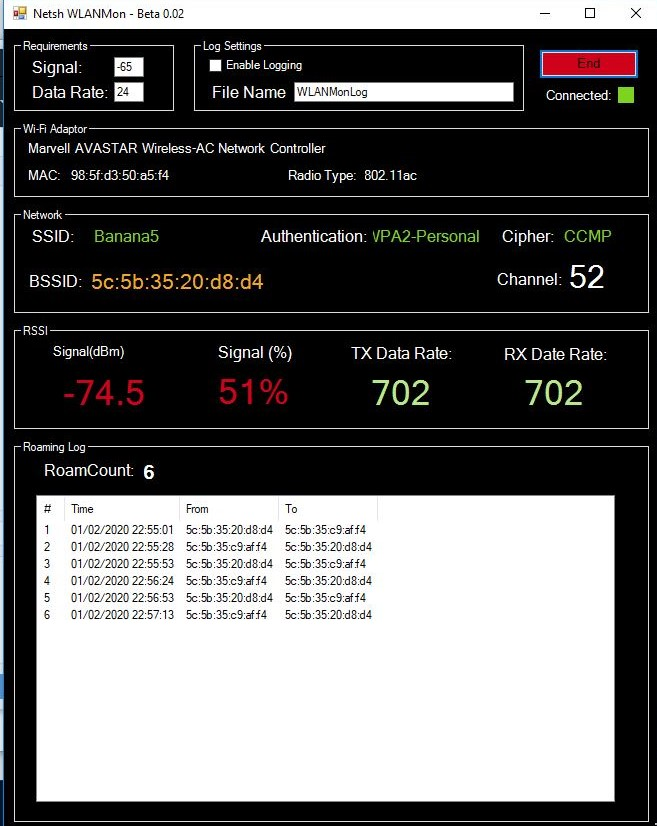This screenshot has width=657, height=826.
Task: Select roaming log row 01/02/2020 22:56:53
Action: (208, 597)
